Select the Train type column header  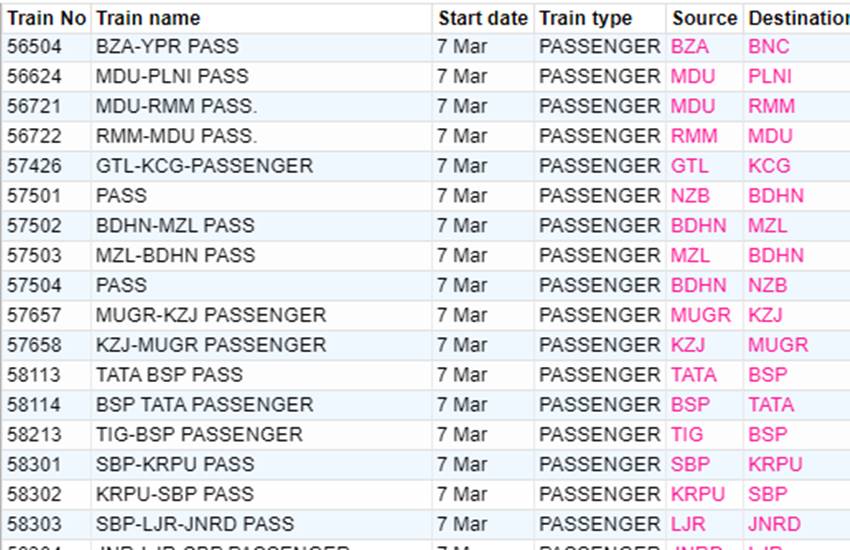585,18
